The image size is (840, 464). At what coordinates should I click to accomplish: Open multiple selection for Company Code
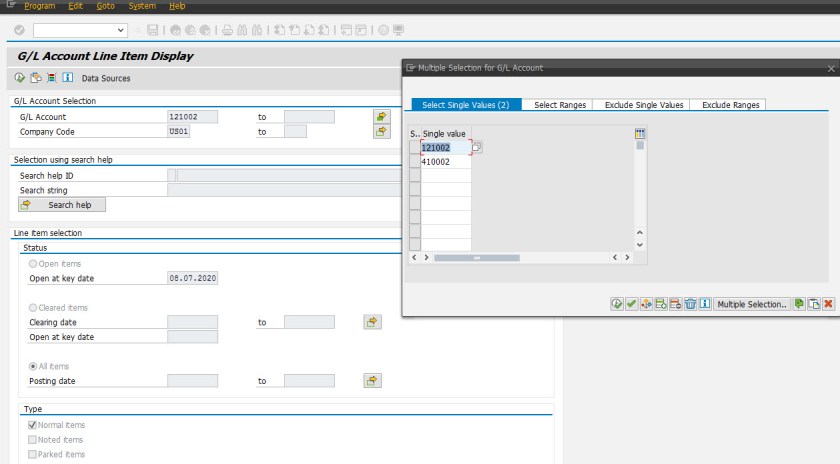point(381,131)
